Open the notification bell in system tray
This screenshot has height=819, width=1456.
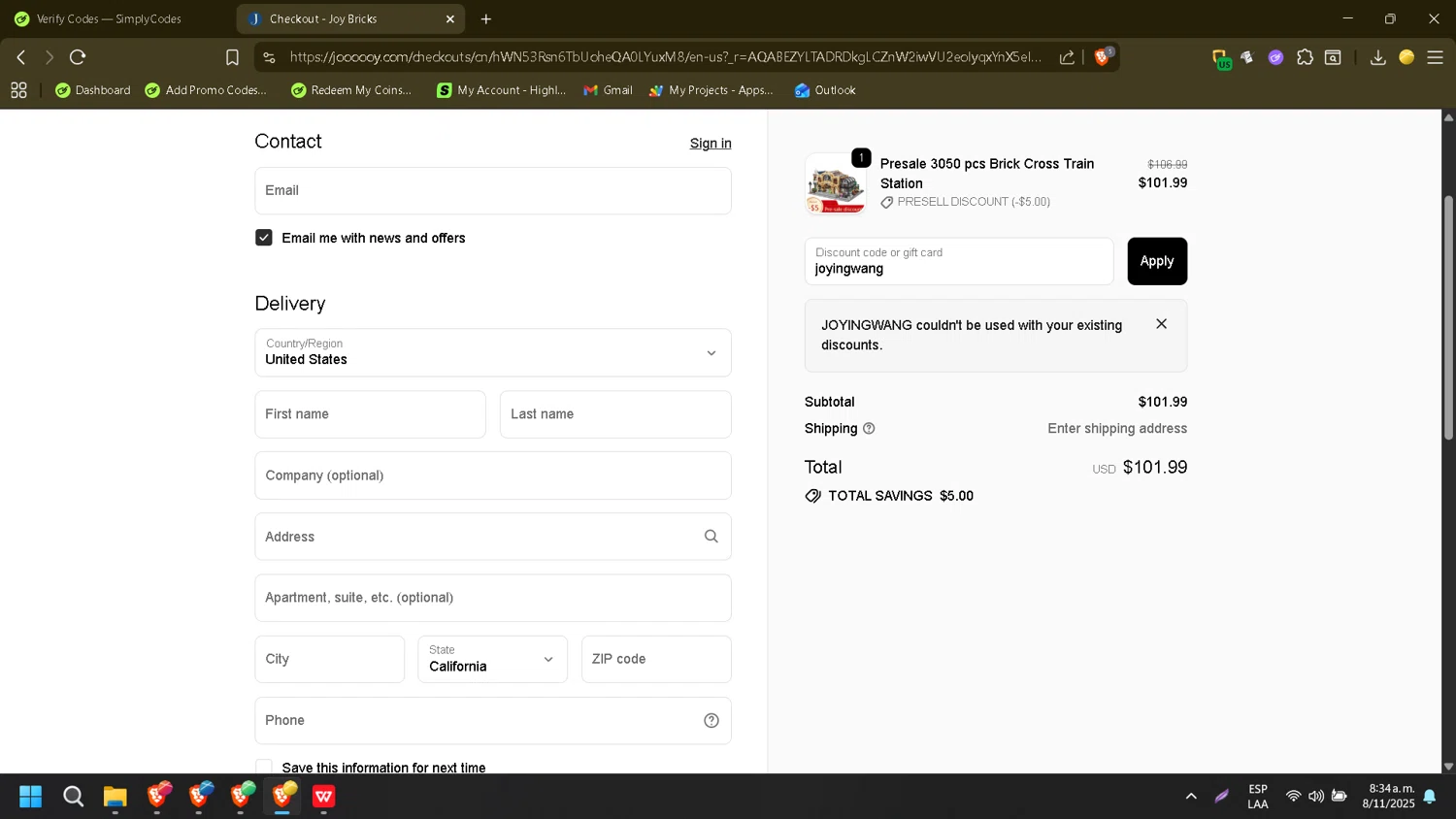[1430, 797]
